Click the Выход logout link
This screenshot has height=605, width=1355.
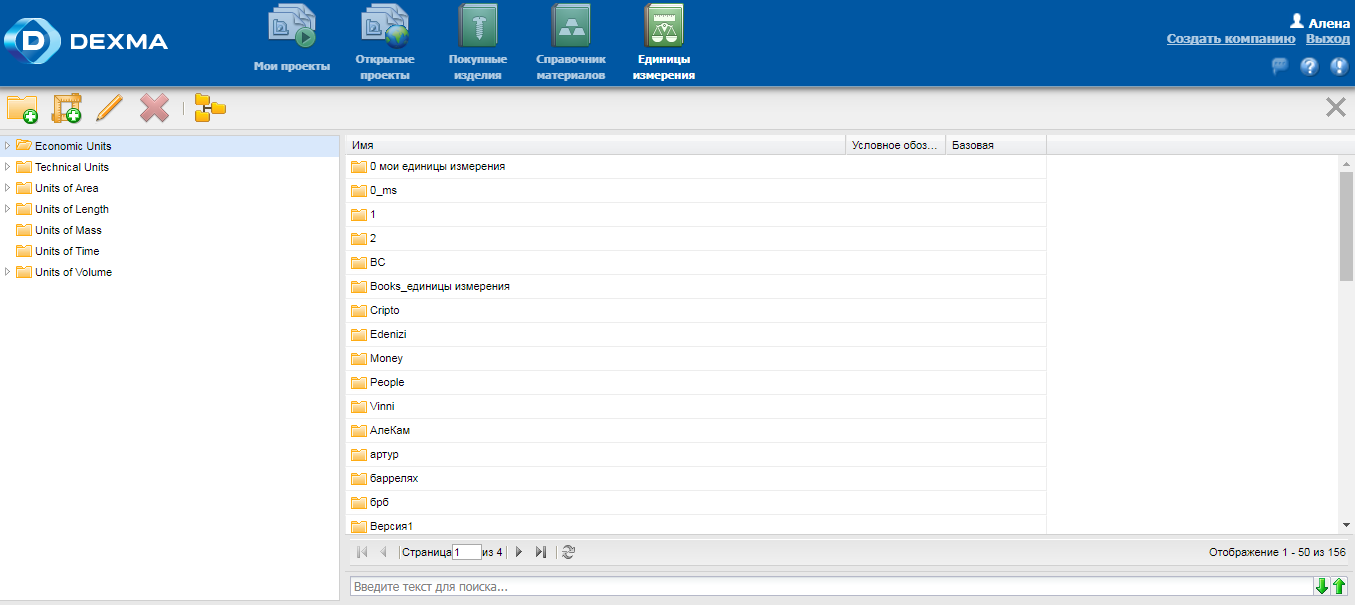1328,39
